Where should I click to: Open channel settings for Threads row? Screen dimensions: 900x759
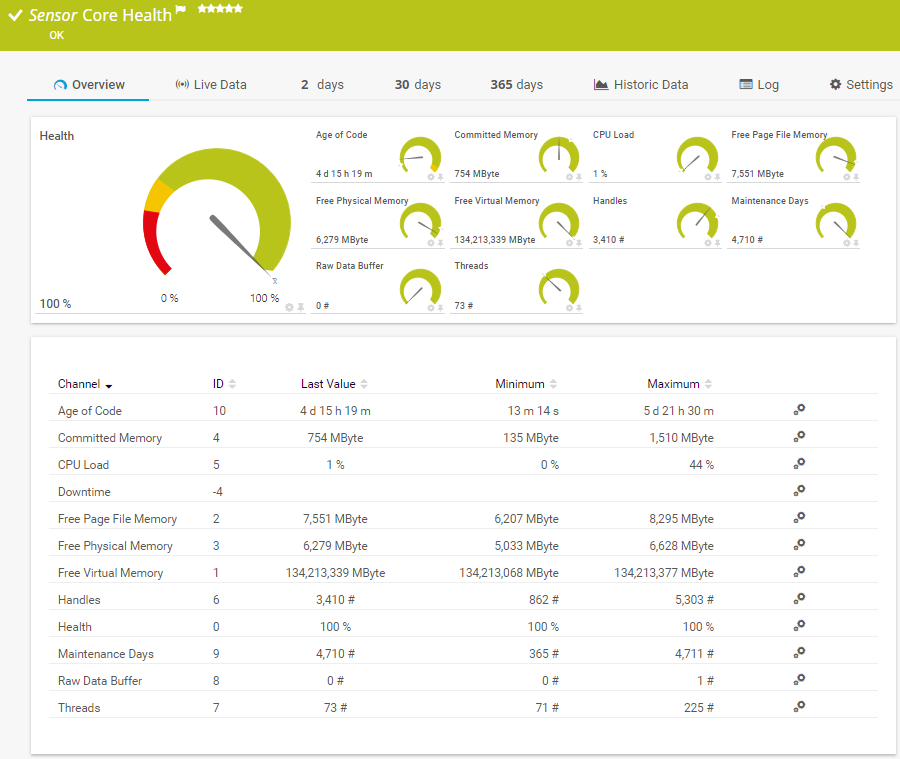(799, 706)
